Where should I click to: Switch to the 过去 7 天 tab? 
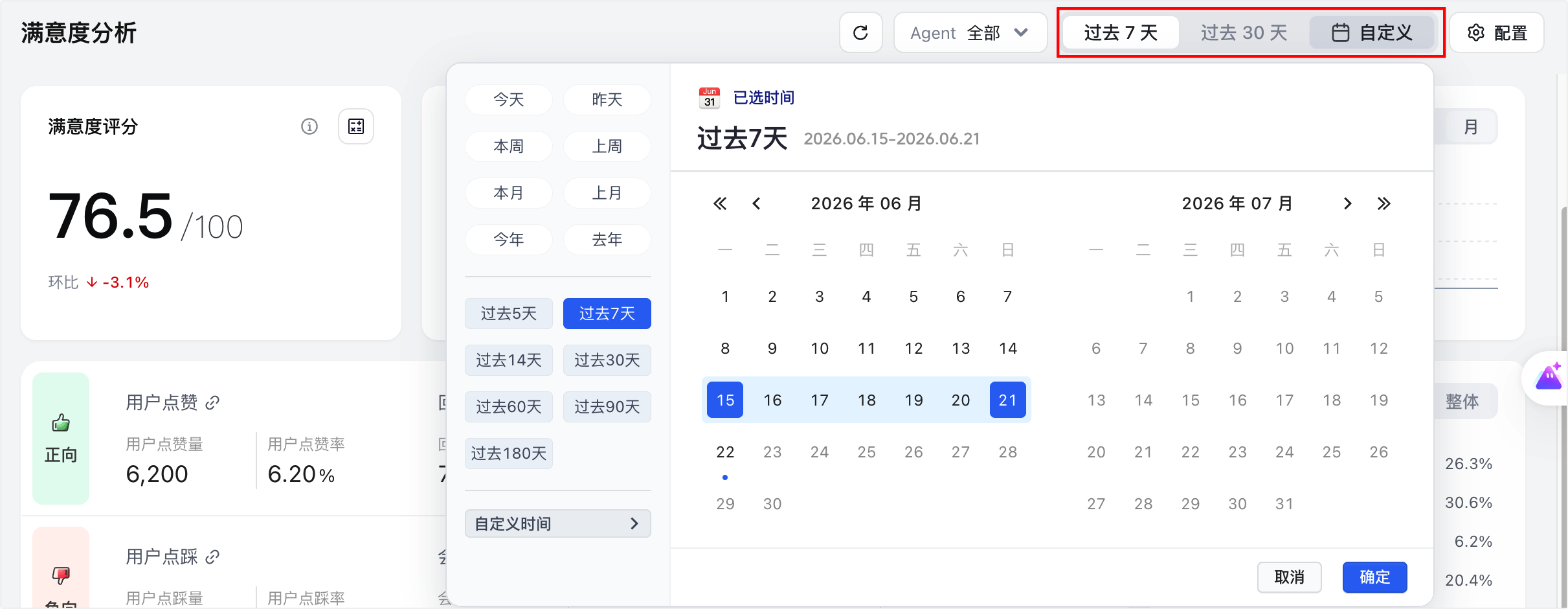tap(1121, 32)
